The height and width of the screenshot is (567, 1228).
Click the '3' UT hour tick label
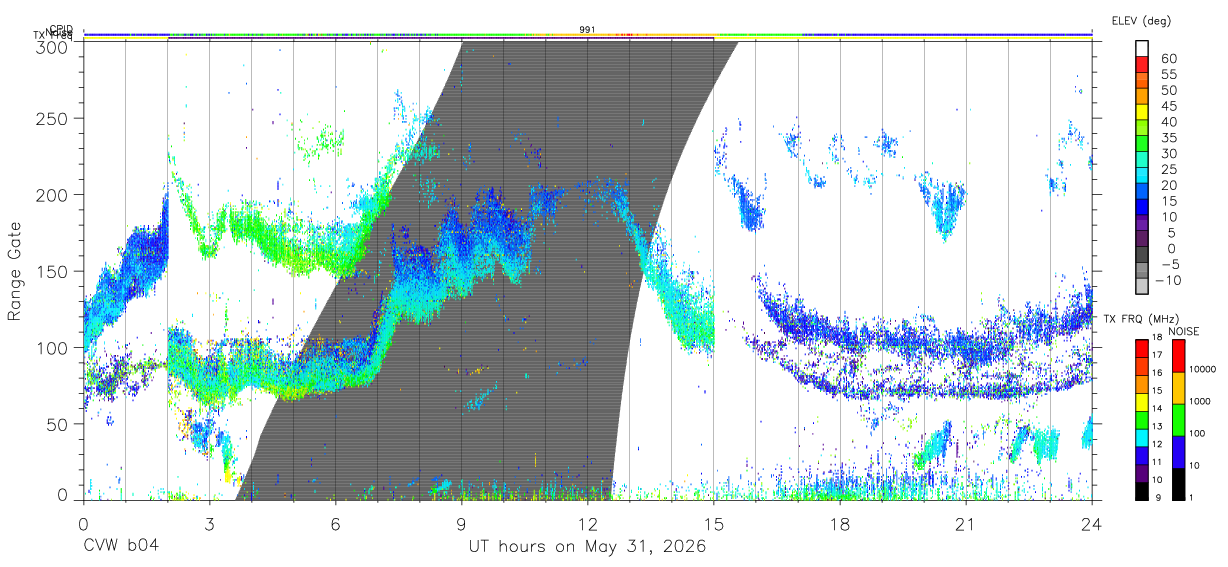209,523
